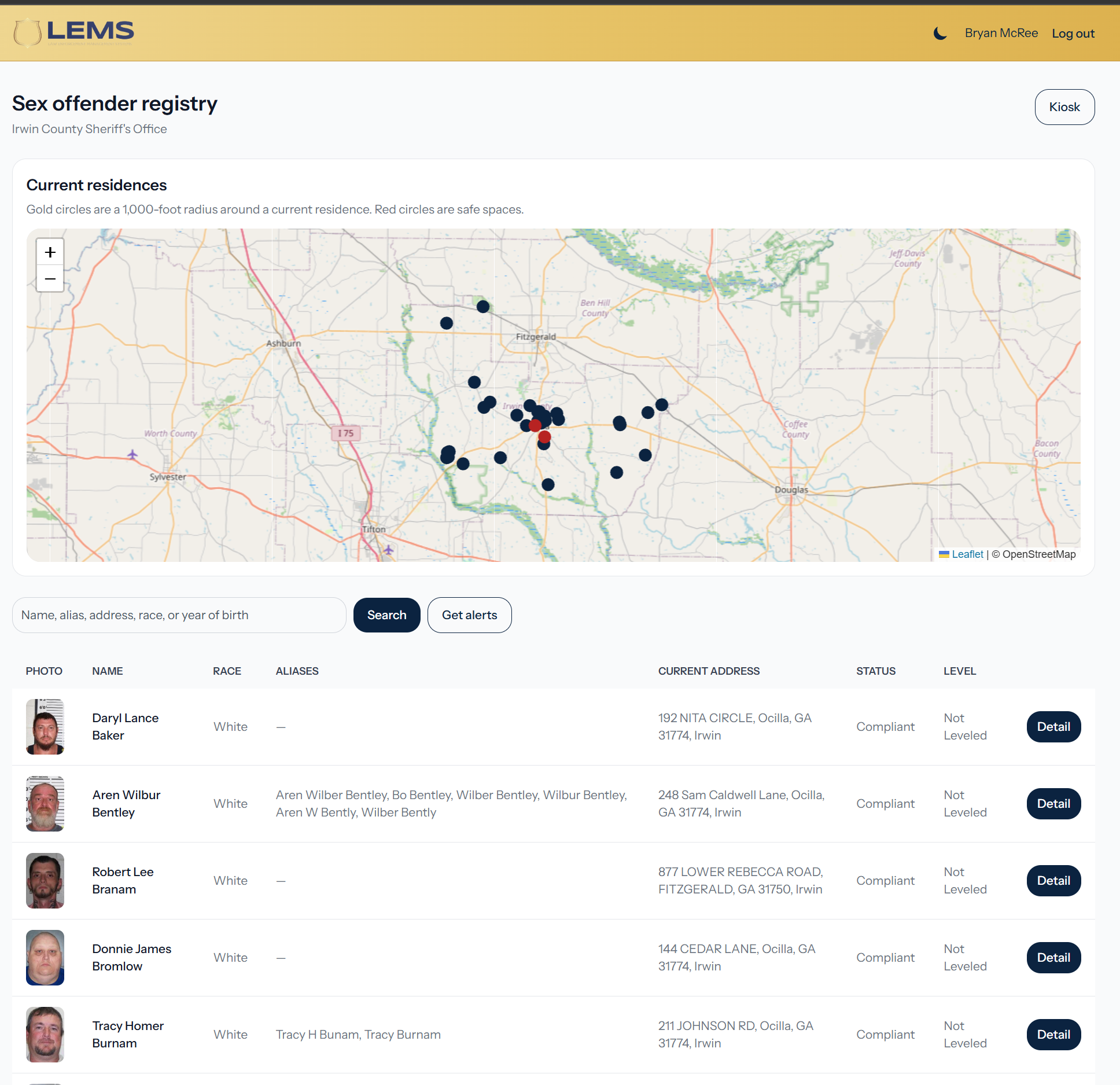Screen dimensions: 1120x1085
Task: Click the Fitzgerald label on the map
Action: click(536, 337)
